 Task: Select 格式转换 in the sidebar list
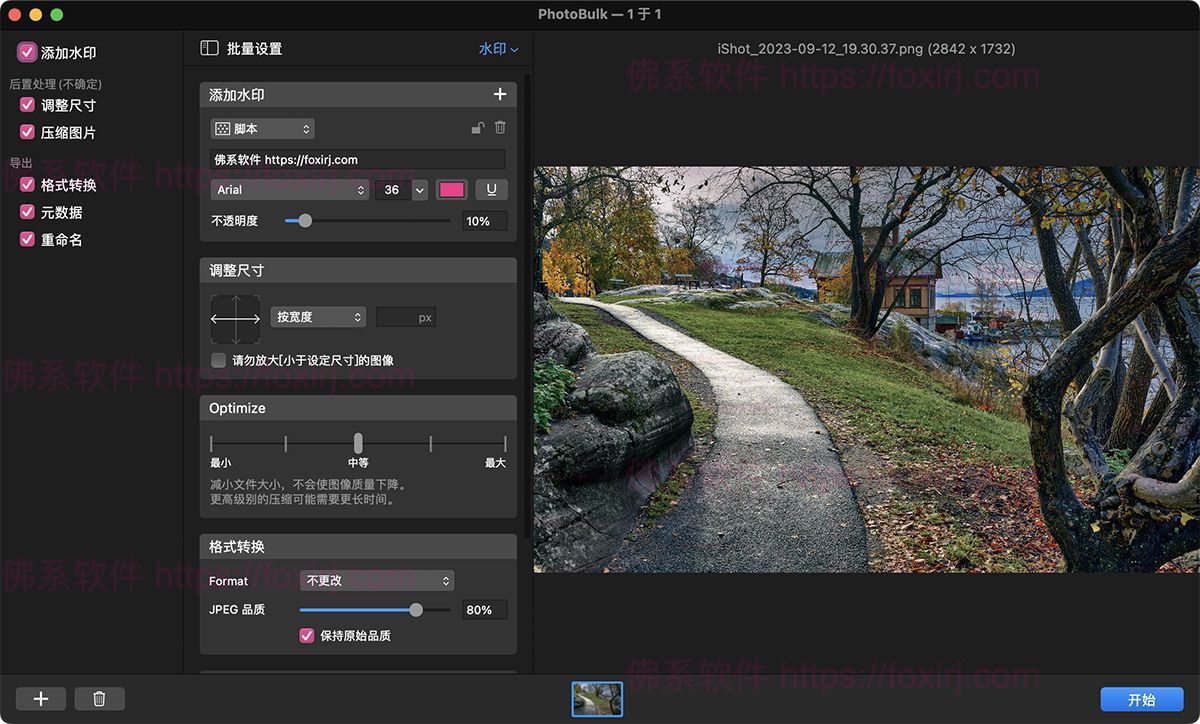68,185
